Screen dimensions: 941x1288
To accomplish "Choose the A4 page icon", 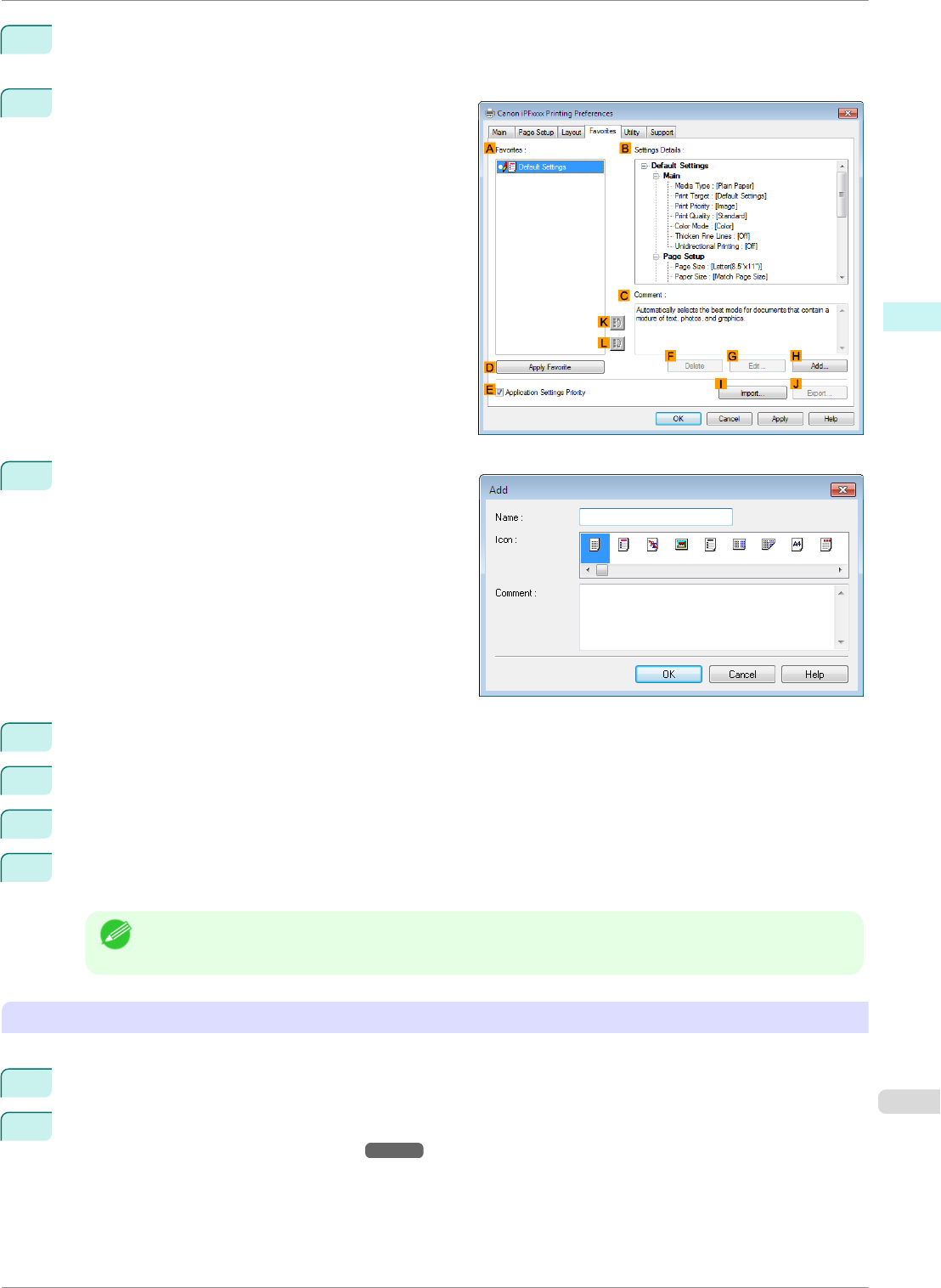I will pos(797,545).
